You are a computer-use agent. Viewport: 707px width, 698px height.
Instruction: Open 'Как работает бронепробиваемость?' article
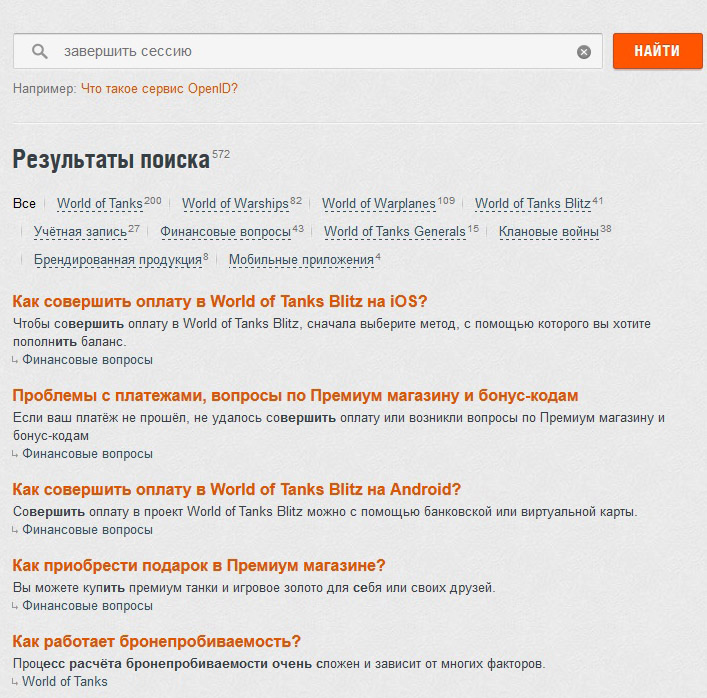[156, 641]
